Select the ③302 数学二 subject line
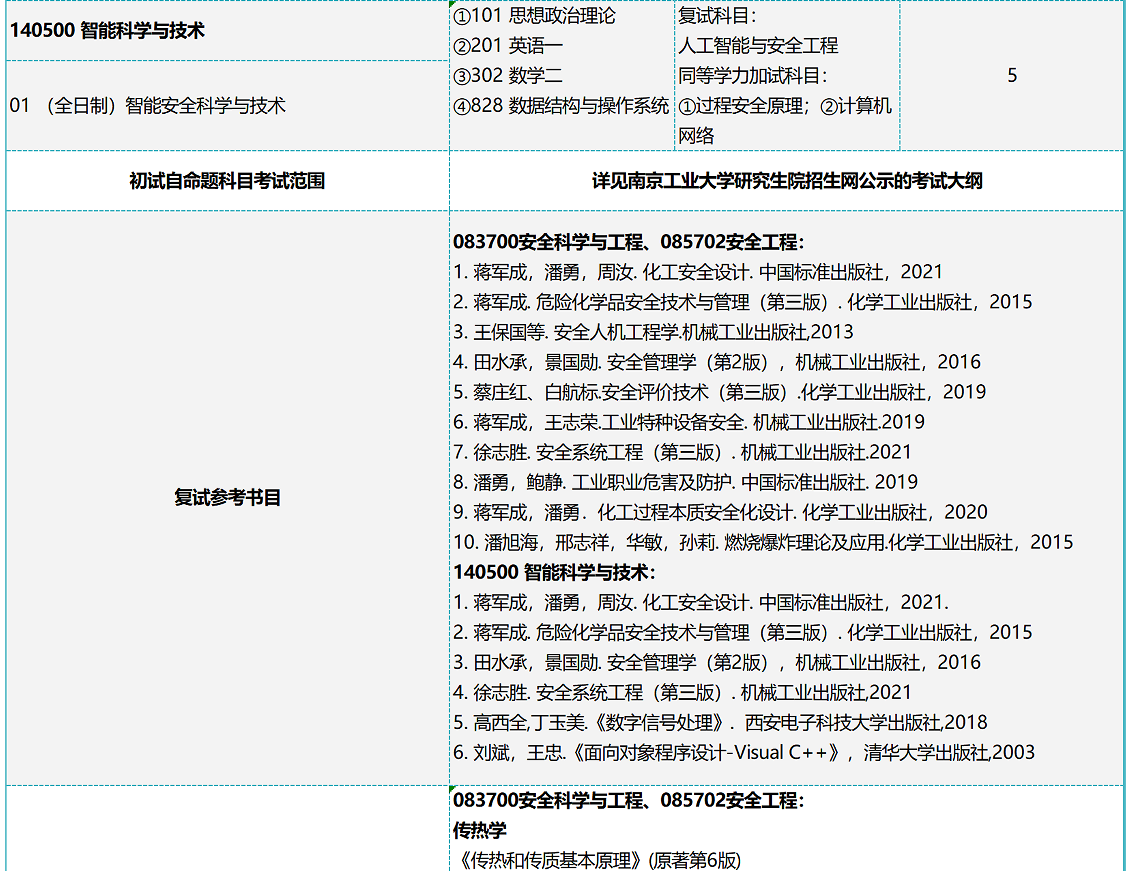 coord(507,76)
